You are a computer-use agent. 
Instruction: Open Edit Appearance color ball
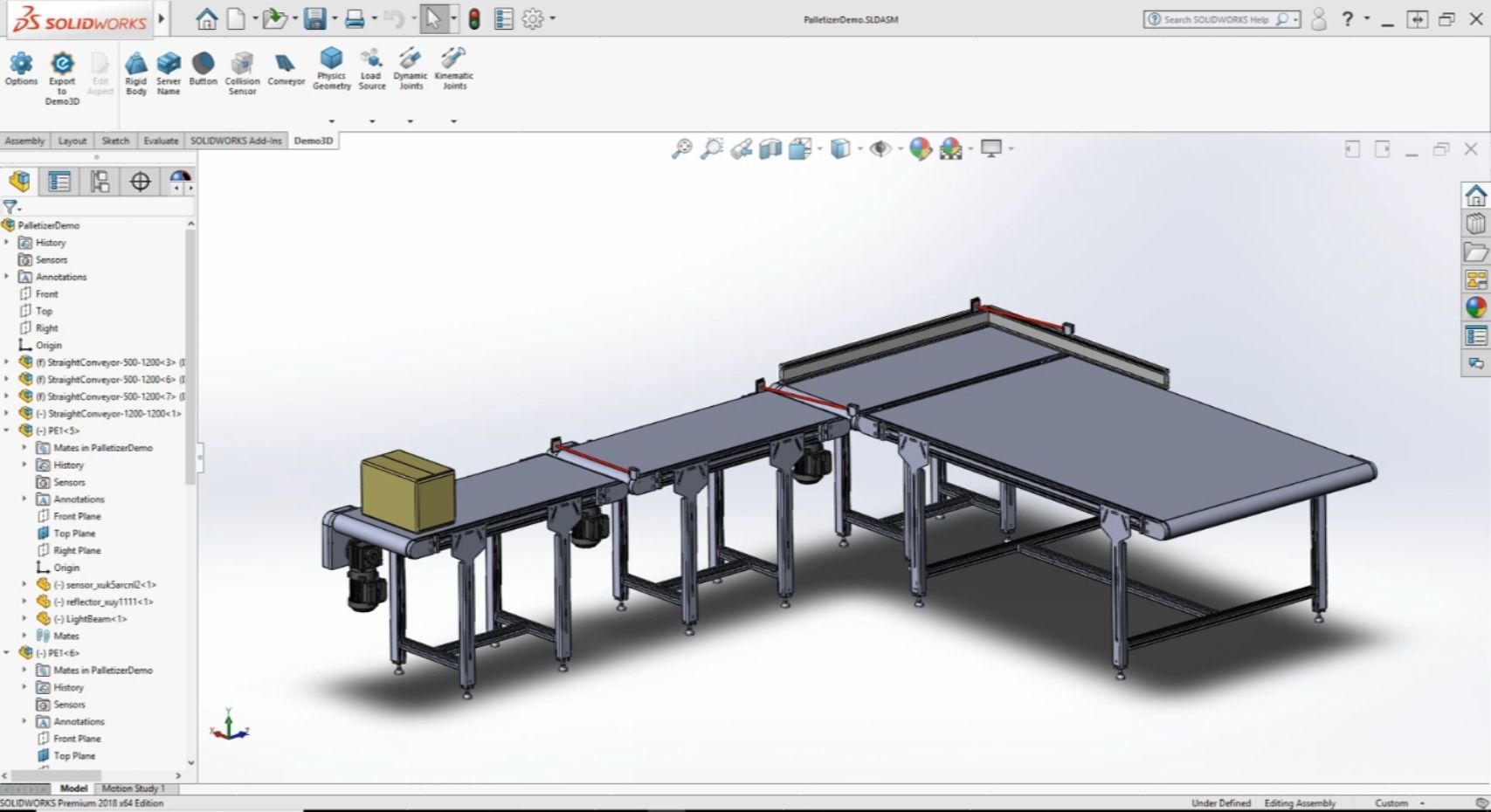coord(920,149)
